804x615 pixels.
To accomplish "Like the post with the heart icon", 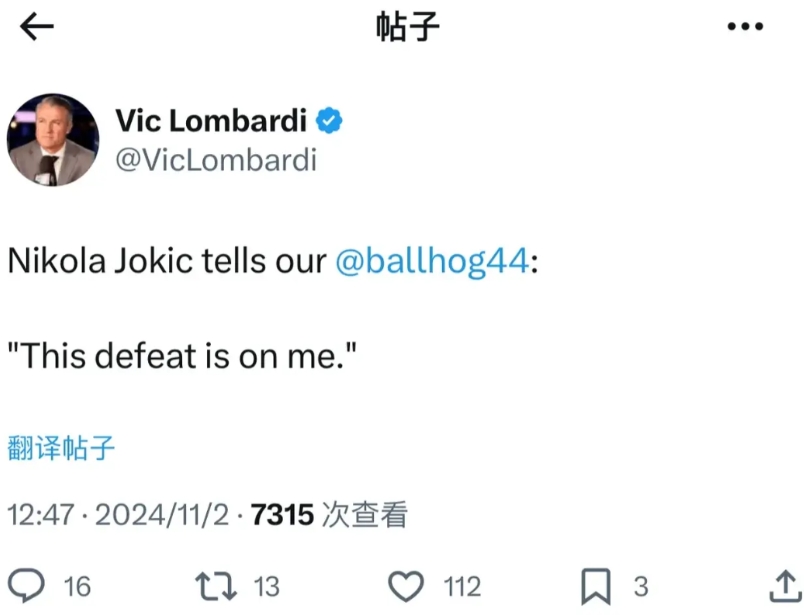I will click(406, 585).
